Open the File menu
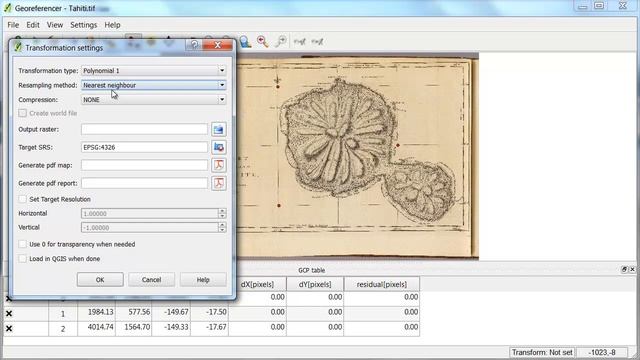The height and width of the screenshot is (360, 640). [x=13, y=25]
